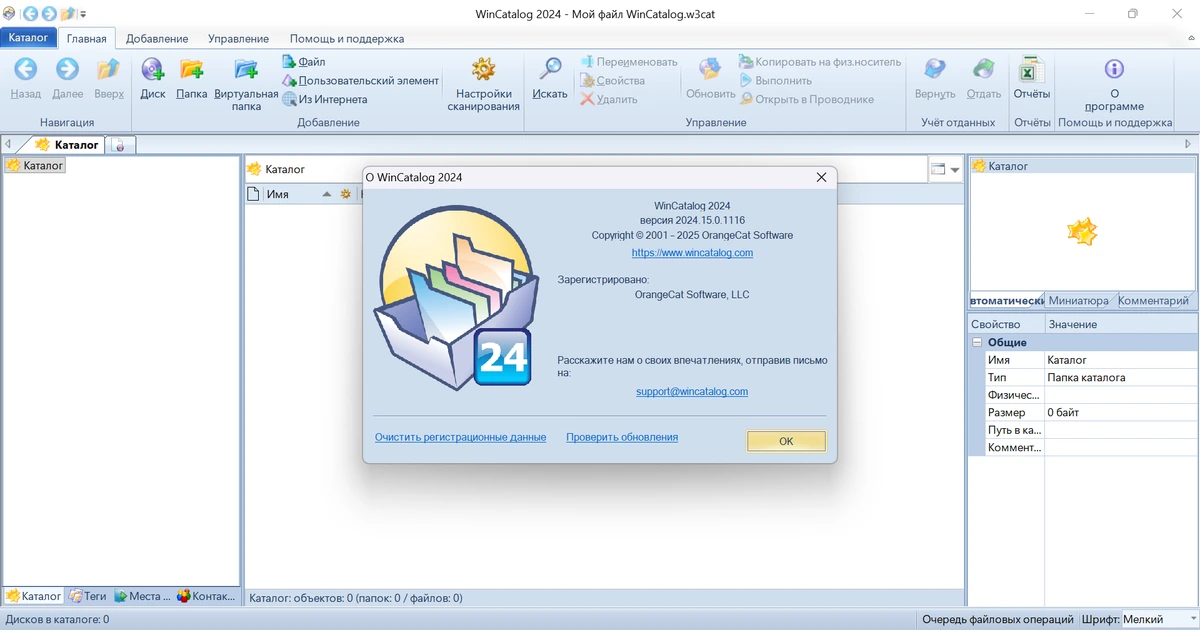Collapse the Общие properties group
Viewport: 1200px width, 630px height.
977,342
